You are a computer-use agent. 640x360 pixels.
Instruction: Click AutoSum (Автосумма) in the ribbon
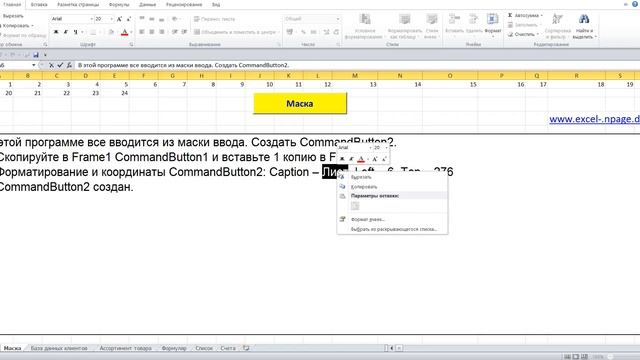click(524, 16)
